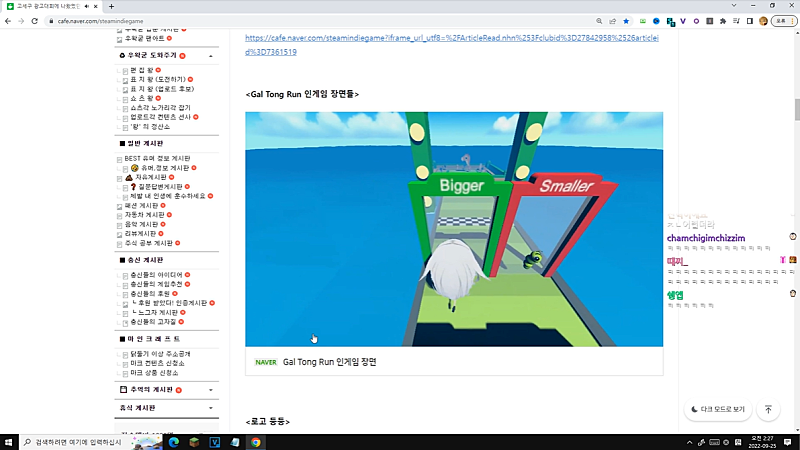
Task: Open the gray square extension icon
Action: click(710, 21)
